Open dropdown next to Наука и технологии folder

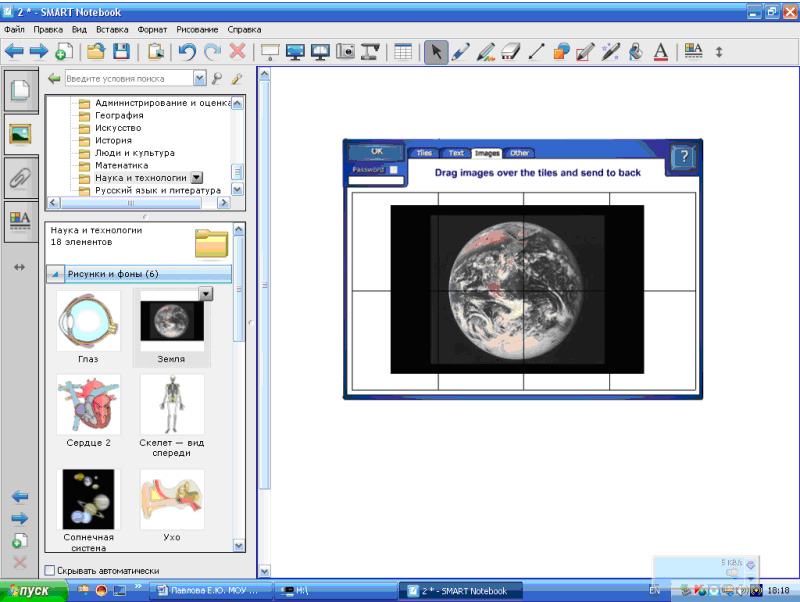[x=197, y=177]
